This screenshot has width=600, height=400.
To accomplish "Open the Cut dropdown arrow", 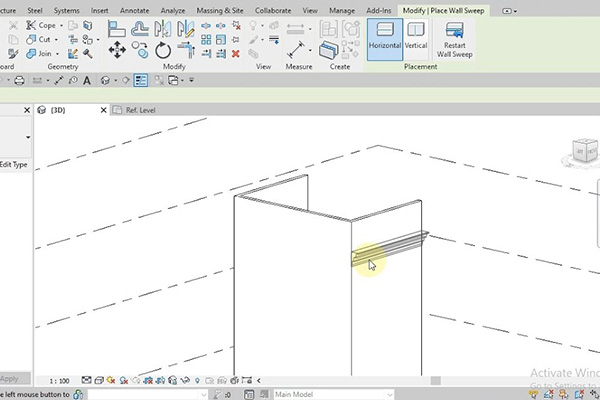I will tap(56, 40).
